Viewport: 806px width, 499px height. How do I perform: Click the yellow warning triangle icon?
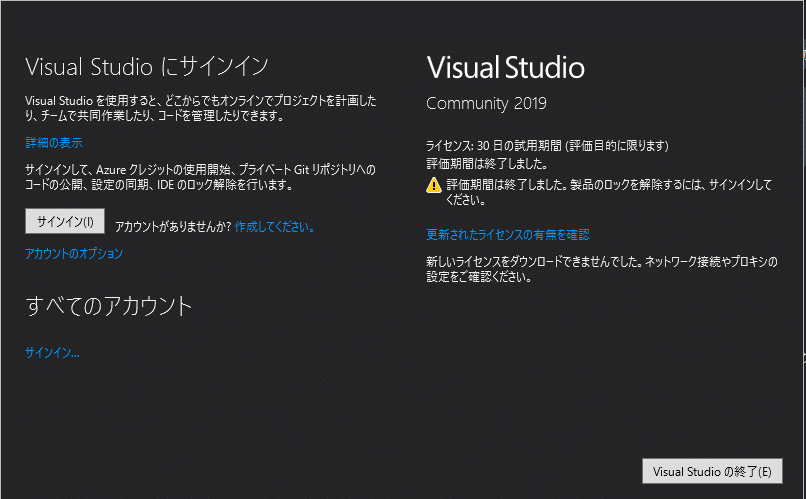(x=434, y=184)
